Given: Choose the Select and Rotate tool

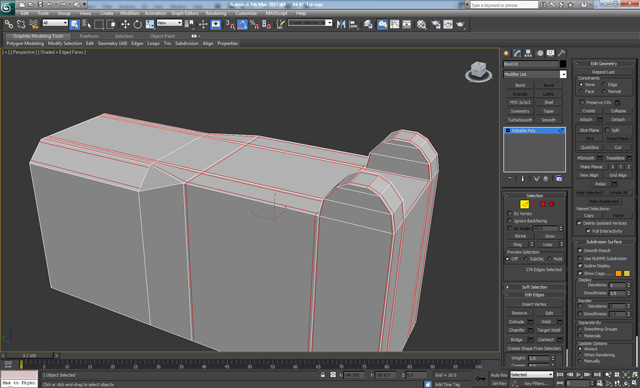Looking at the screenshot, I should [x=138, y=24].
